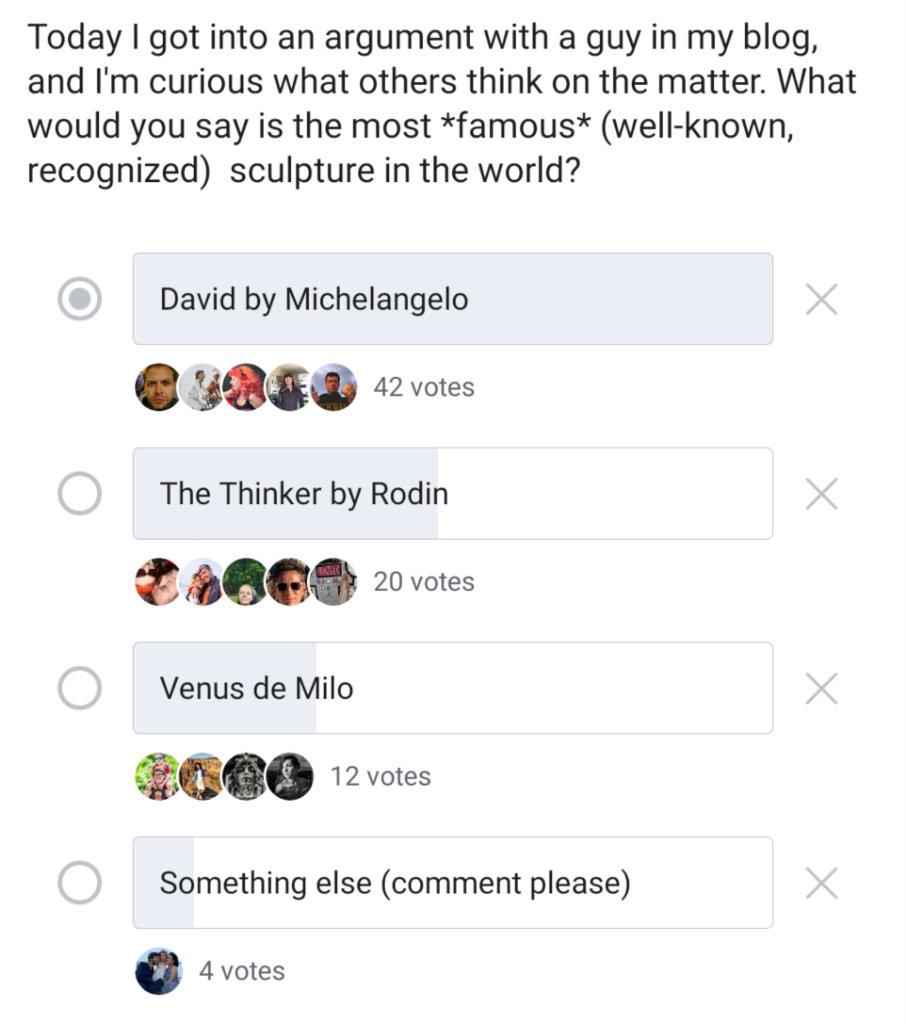
Task: Click first voter avatar under David option
Action: pyautogui.click(x=158, y=387)
